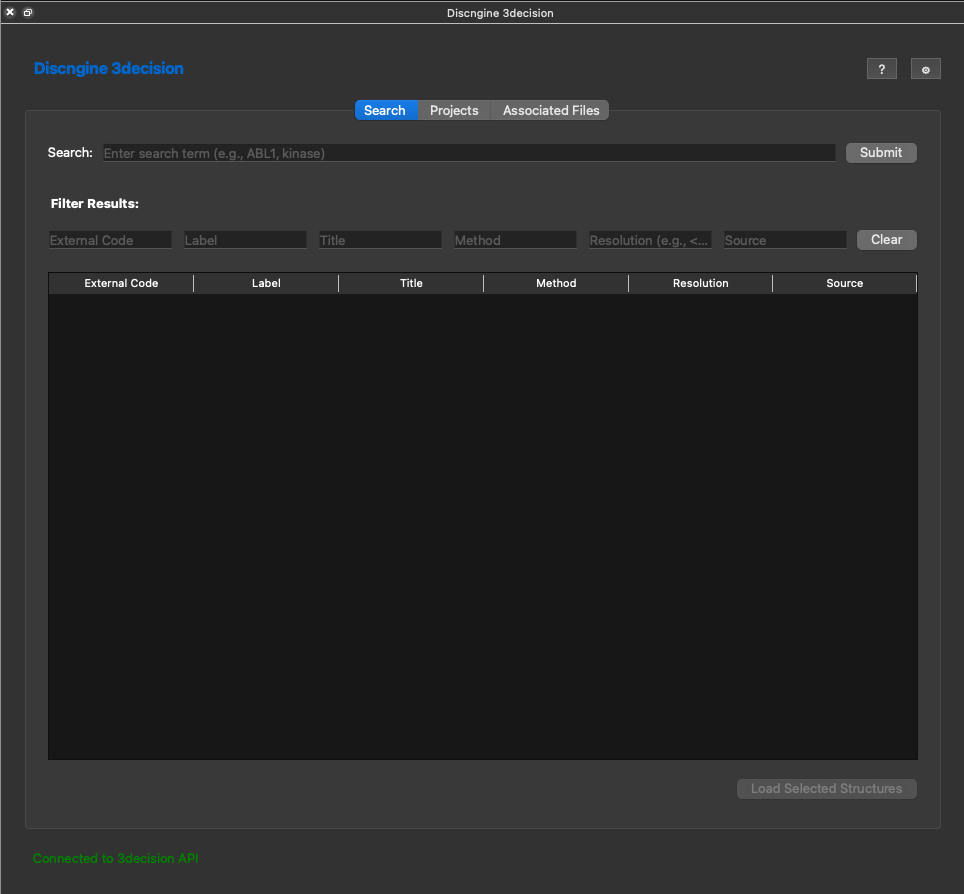964x894 pixels.
Task: Focus the Resolution filter field
Action: click(650, 240)
